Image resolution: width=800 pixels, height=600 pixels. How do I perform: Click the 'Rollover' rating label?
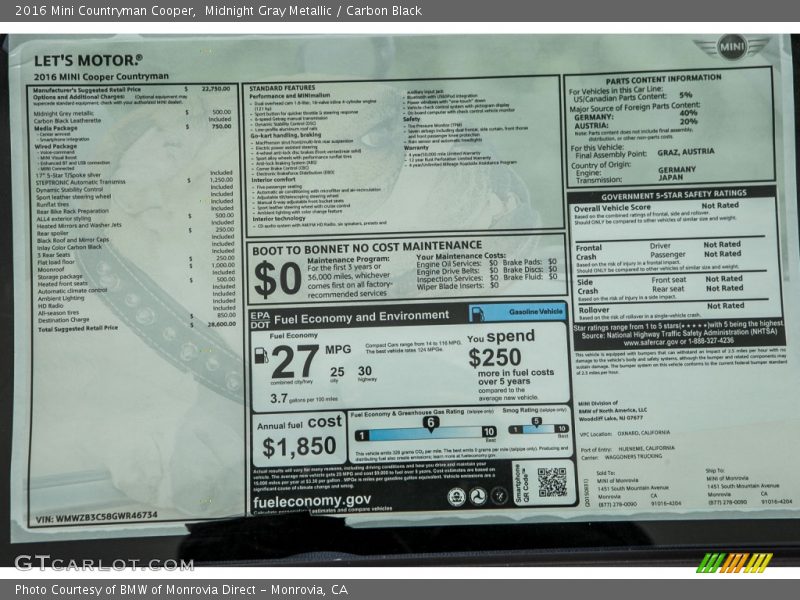(x=594, y=310)
